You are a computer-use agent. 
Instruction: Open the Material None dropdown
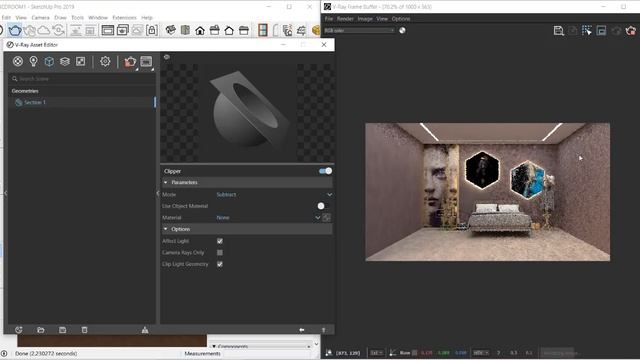[x=268, y=218]
